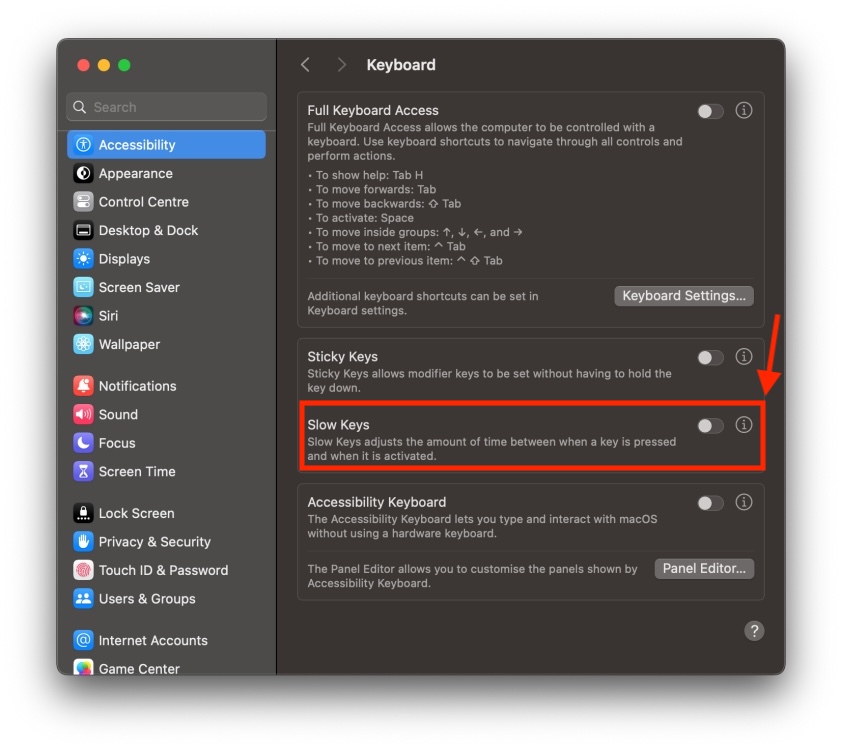The width and height of the screenshot is (842, 750).
Task: Click the Keyboard Settings... button
Action: coord(684,296)
